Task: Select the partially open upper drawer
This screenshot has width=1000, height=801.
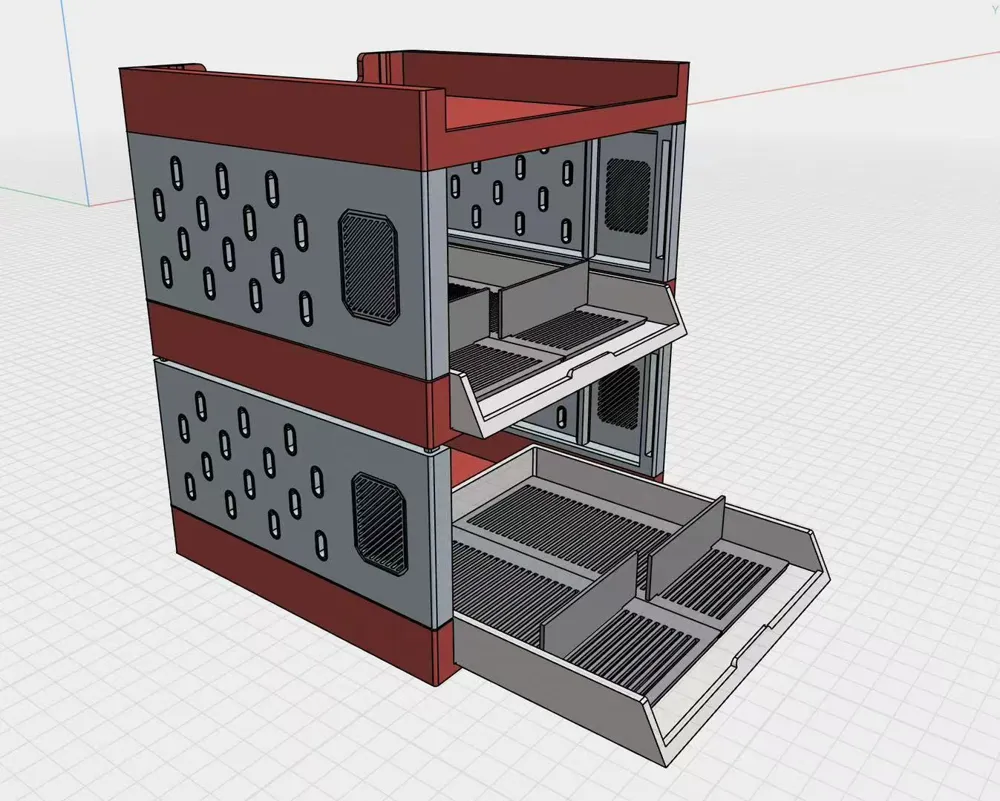Action: pyautogui.click(x=566, y=342)
